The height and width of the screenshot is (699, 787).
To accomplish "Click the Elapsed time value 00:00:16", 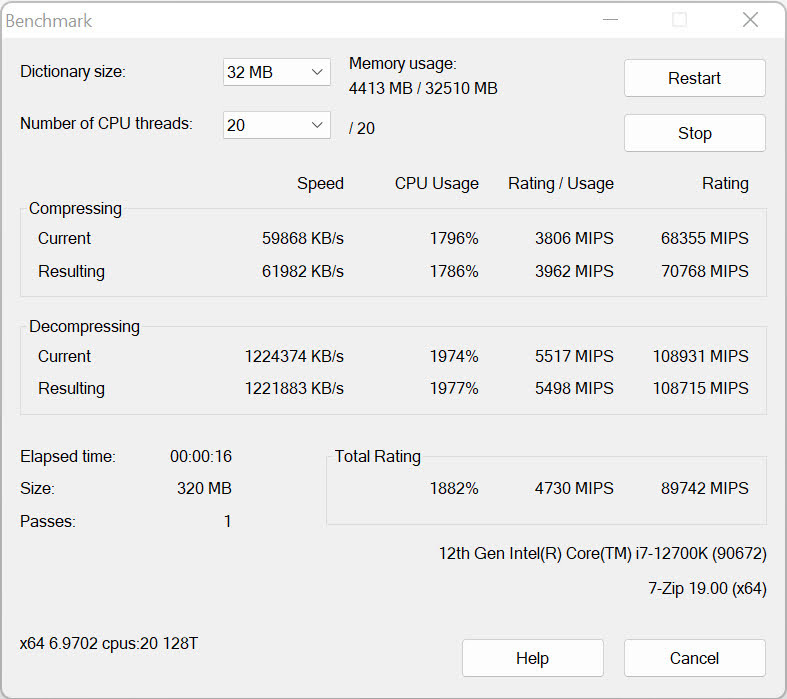I will click(200, 457).
